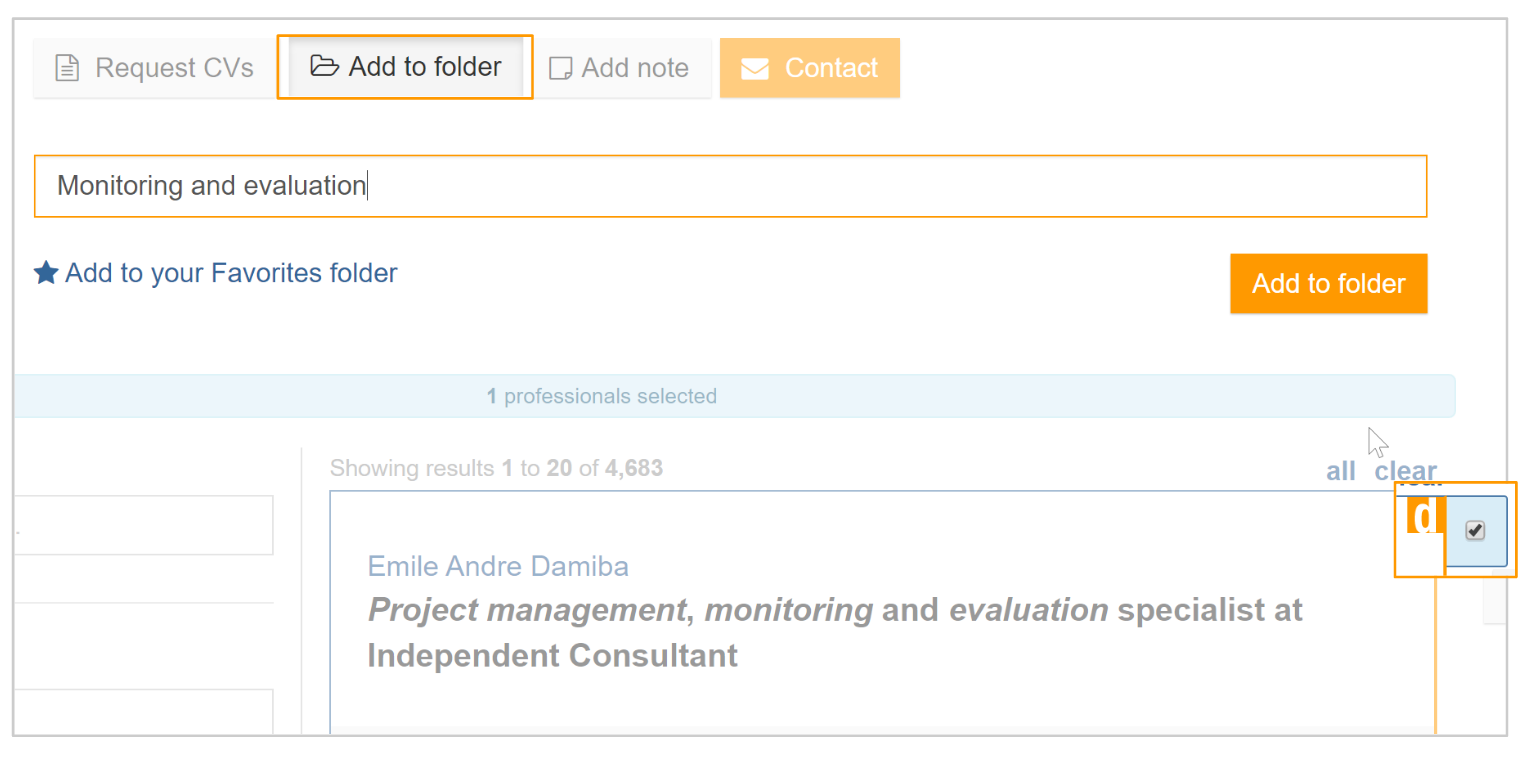Select the Add to folder tab label
The width and height of the screenshot is (1533, 759).
pos(425,67)
